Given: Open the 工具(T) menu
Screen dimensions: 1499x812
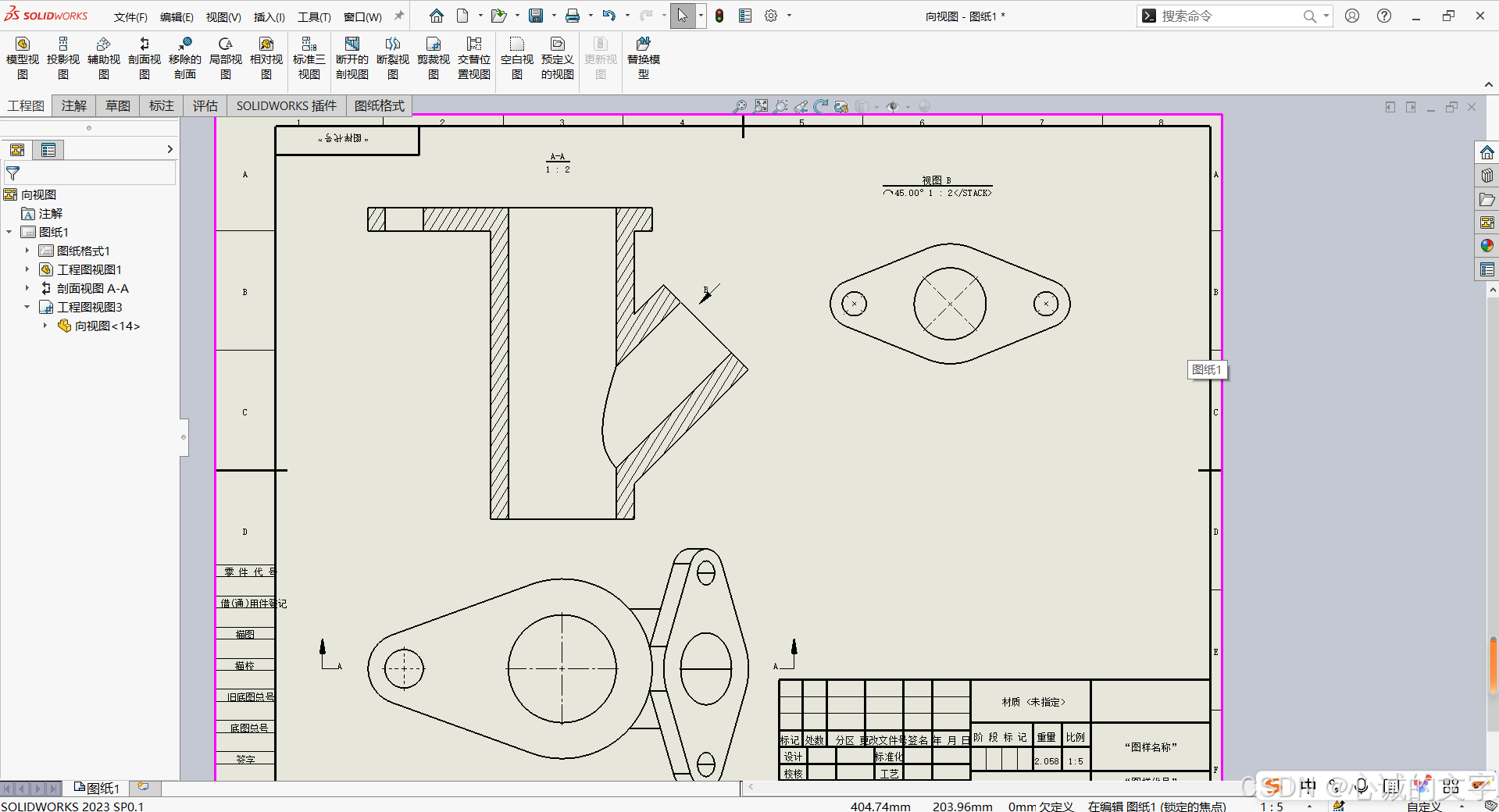Looking at the screenshot, I should 314,17.
